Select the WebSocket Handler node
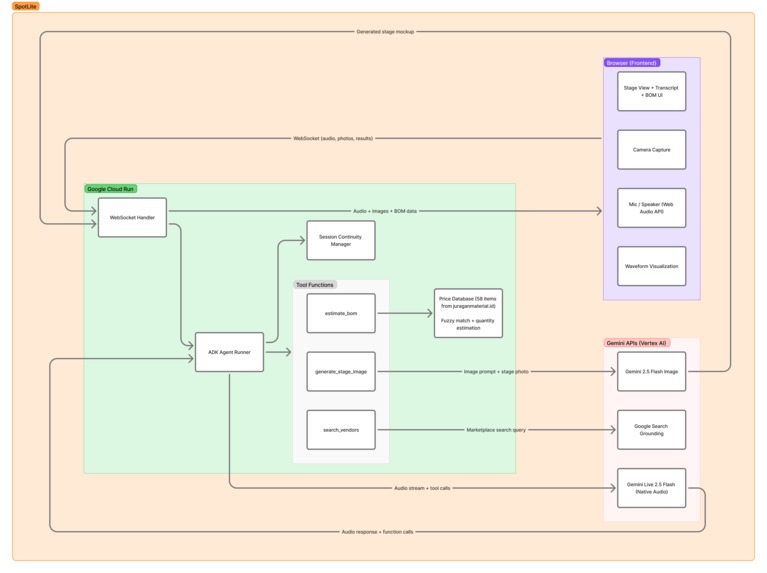The width and height of the screenshot is (767, 573). tap(132, 217)
